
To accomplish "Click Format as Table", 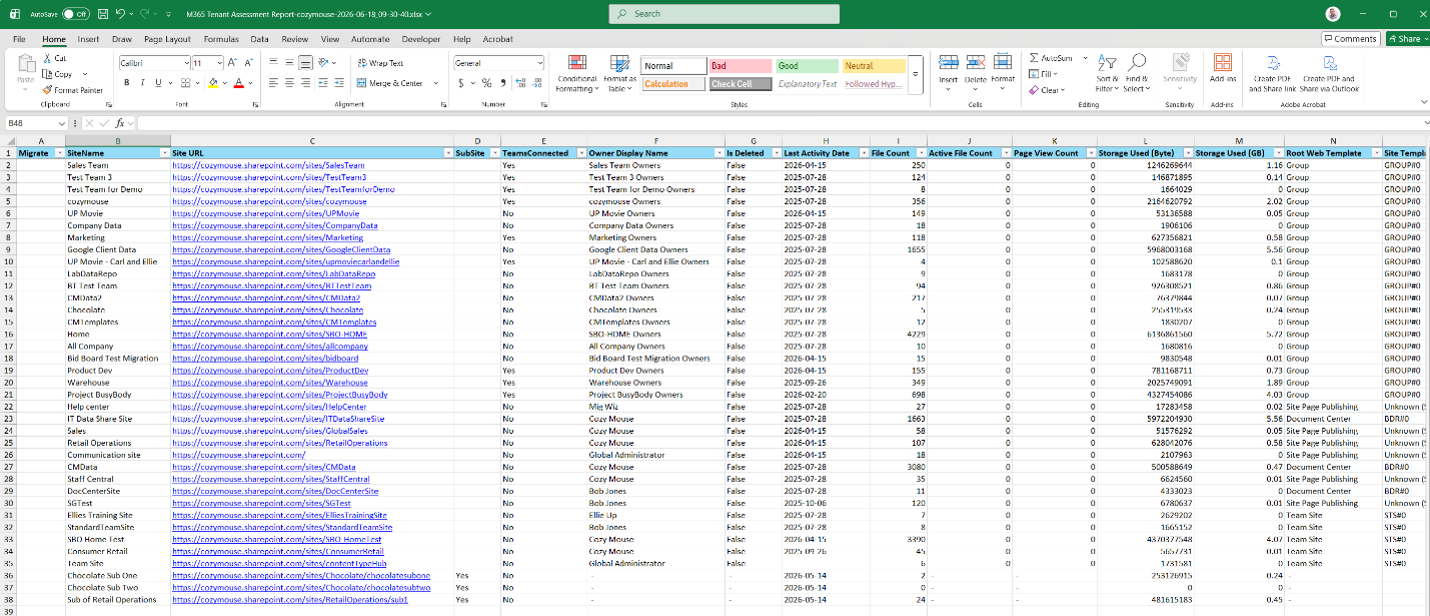I will 620,73.
